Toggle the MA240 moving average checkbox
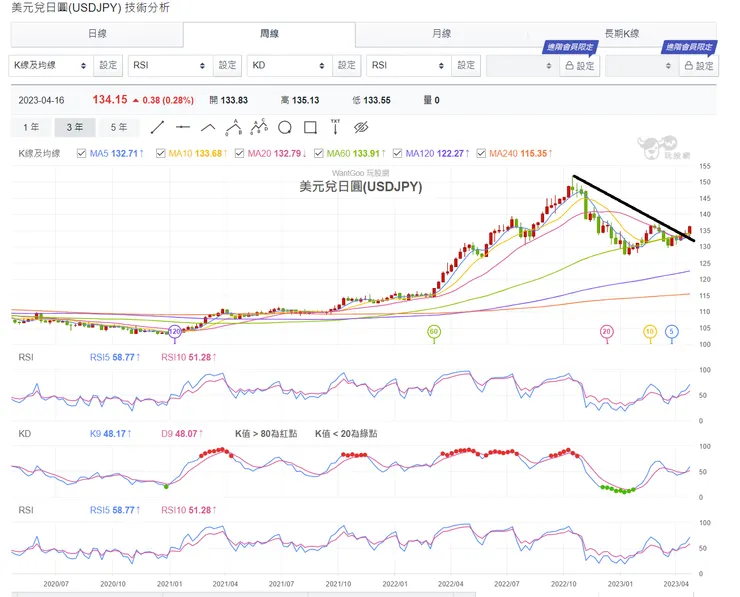740x597 pixels. [x=481, y=153]
